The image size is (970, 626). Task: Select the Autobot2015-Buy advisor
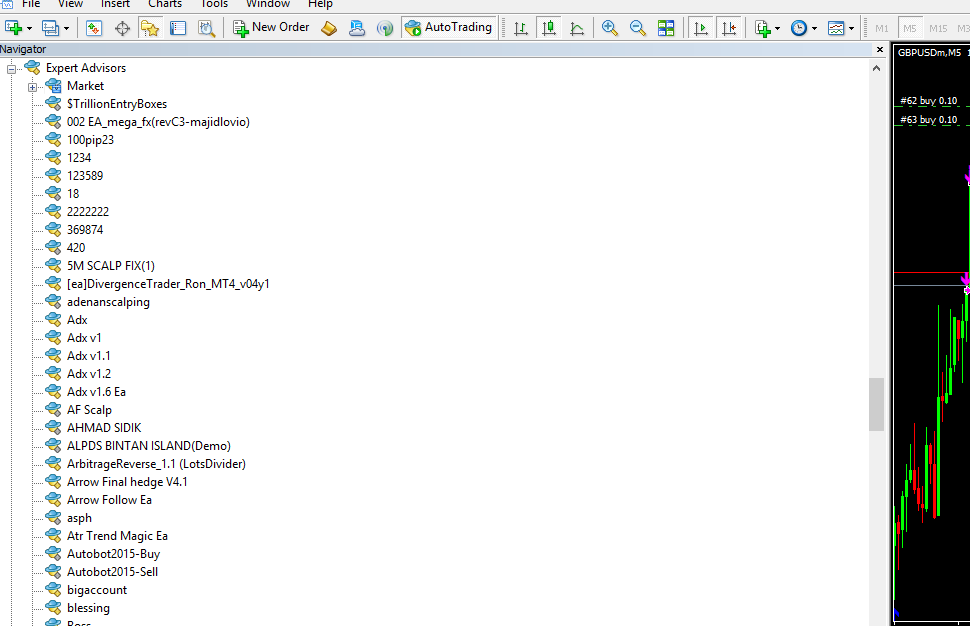click(x=113, y=554)
